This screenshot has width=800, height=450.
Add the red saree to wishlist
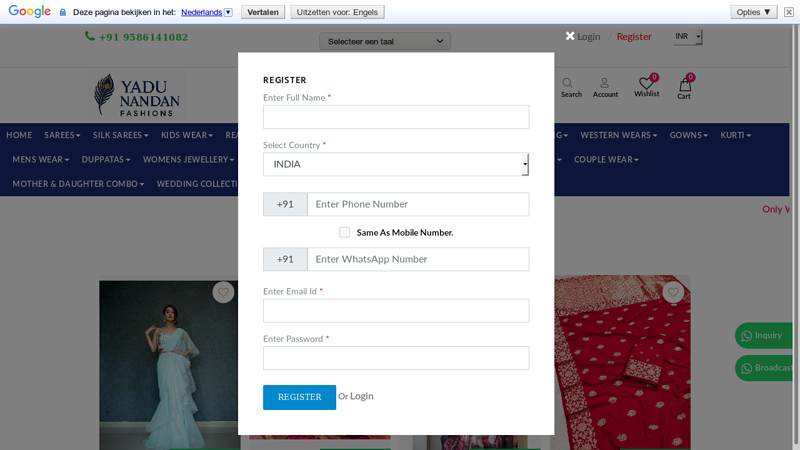(673, 292)
